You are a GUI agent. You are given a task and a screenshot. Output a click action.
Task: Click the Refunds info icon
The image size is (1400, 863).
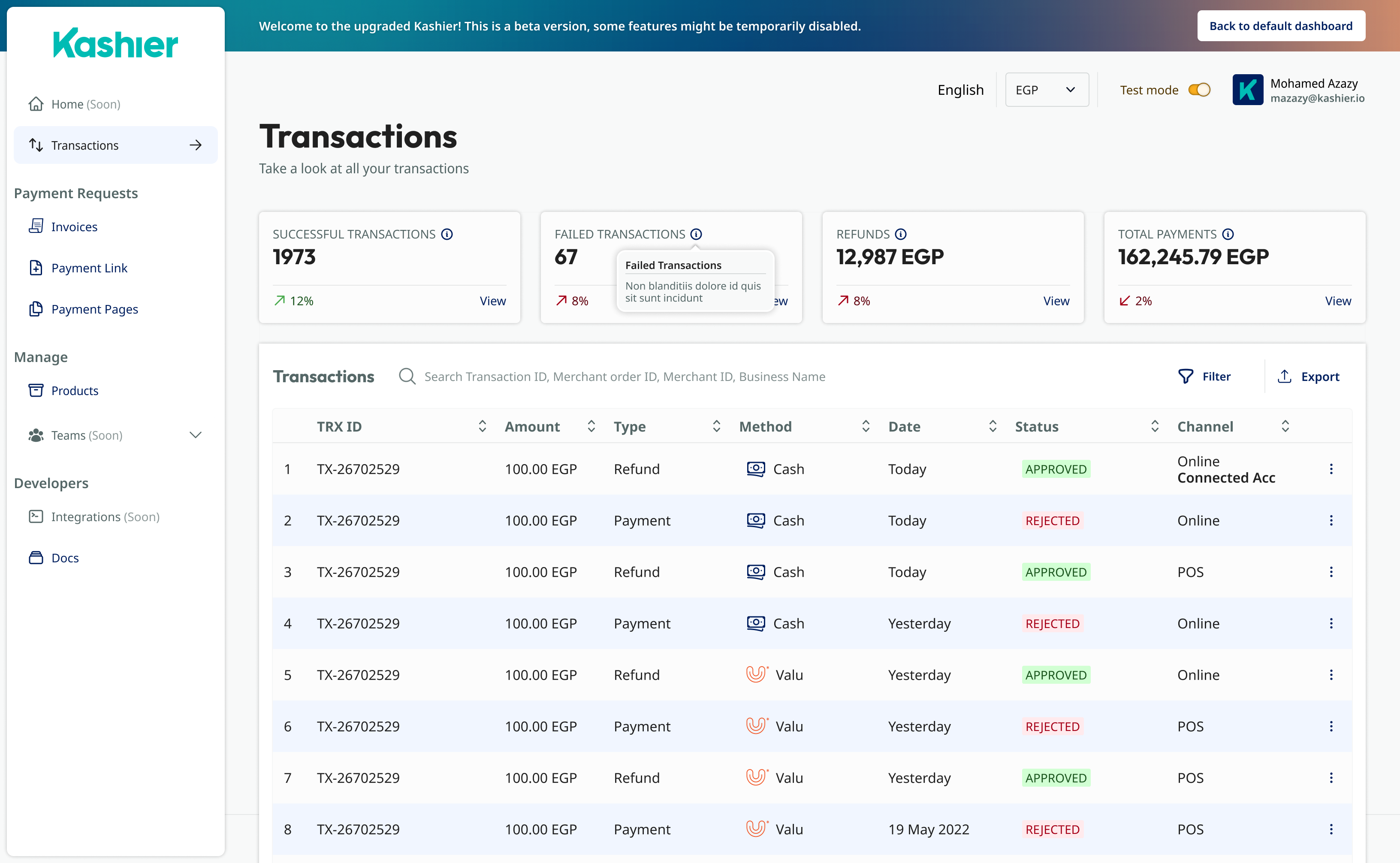pyautogui.click(x=901, y=234)
